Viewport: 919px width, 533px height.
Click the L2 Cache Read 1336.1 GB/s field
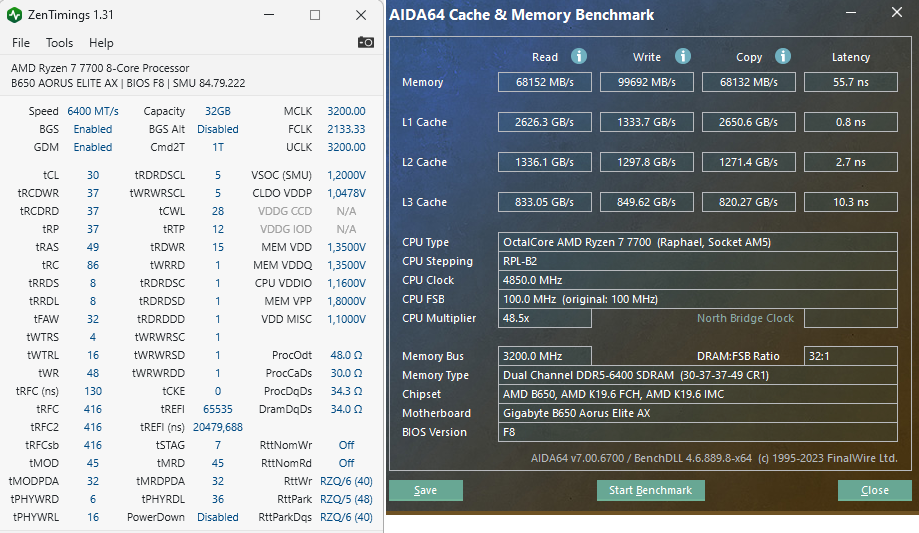pos(544,162)
